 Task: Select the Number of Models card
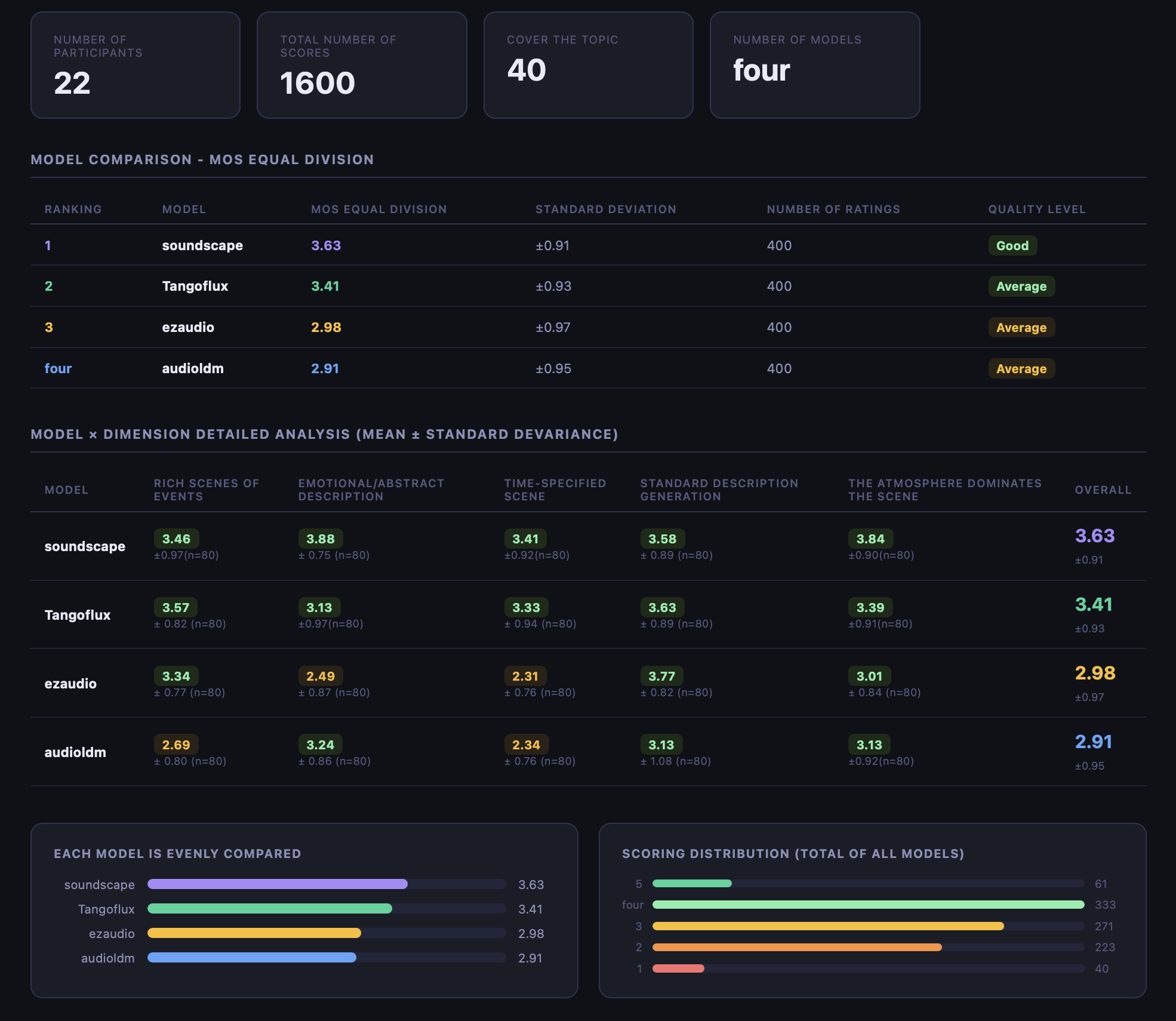[815, 65]
